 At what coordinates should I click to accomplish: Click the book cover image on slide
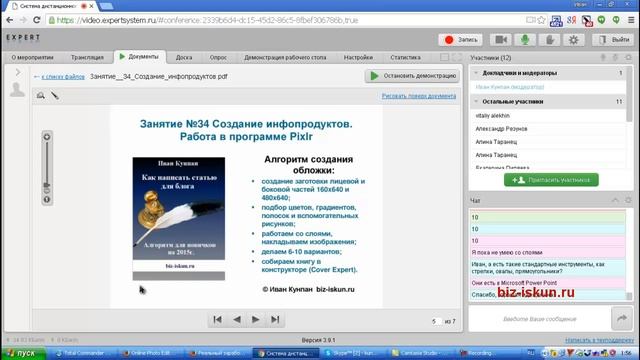(179, 218)
